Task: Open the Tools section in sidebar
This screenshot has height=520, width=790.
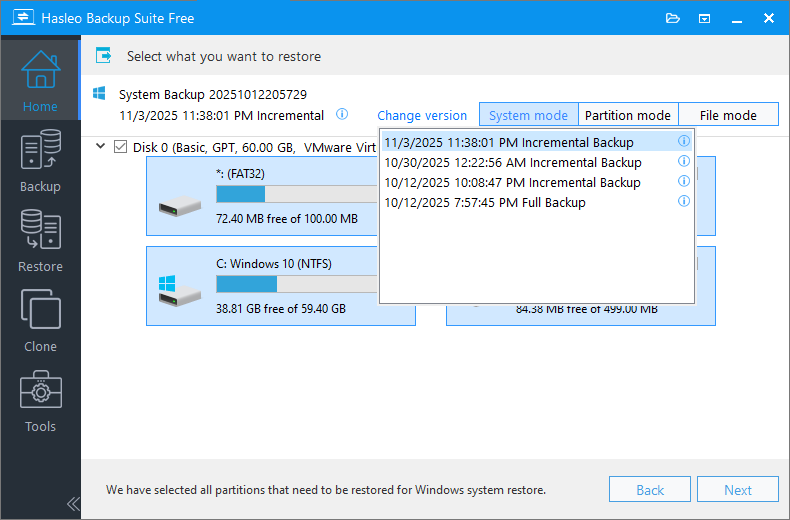Action: (40, 400)
